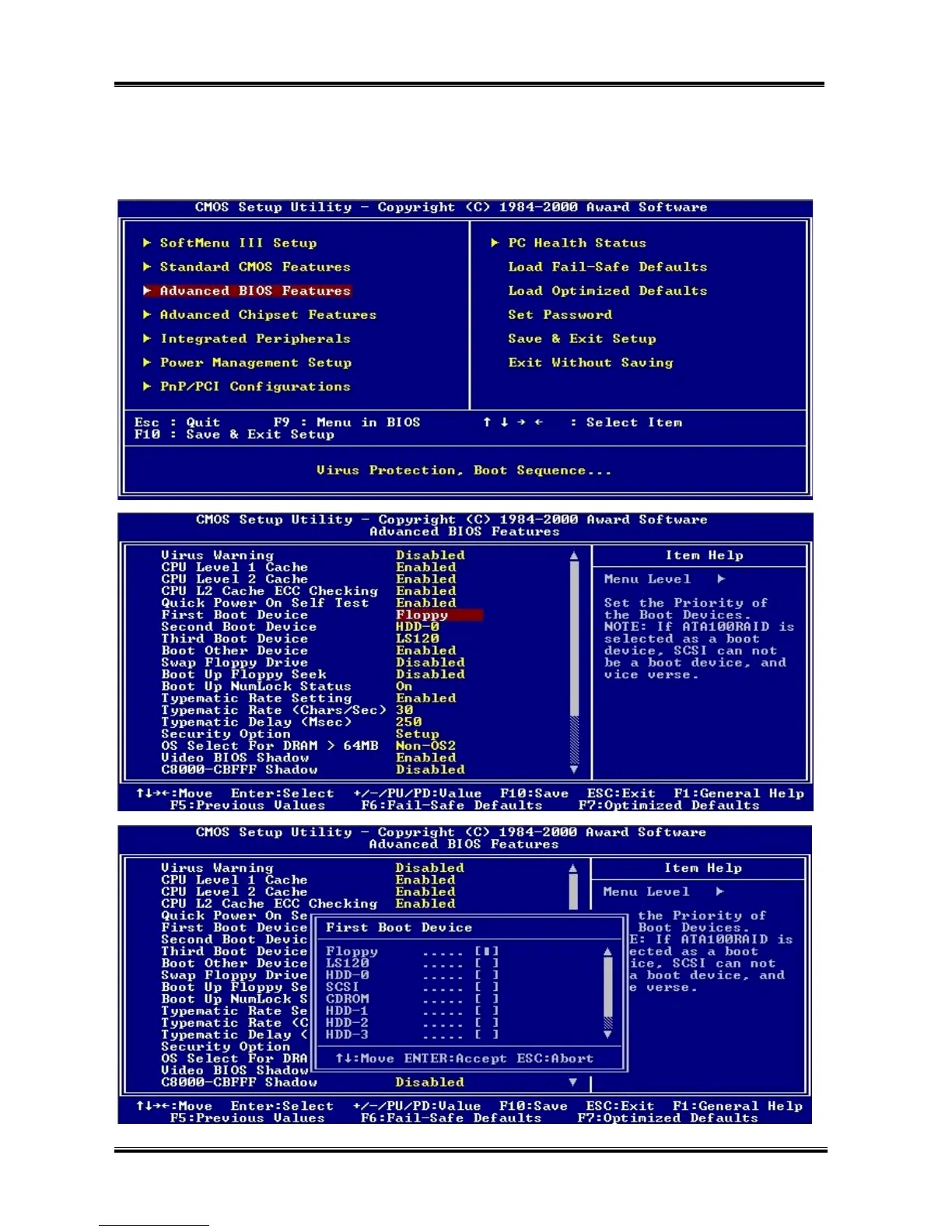Check the filled Floppy box in First Boot Device popup
The width and height of the screenshot is (952, 1232).
pos(487,951)
